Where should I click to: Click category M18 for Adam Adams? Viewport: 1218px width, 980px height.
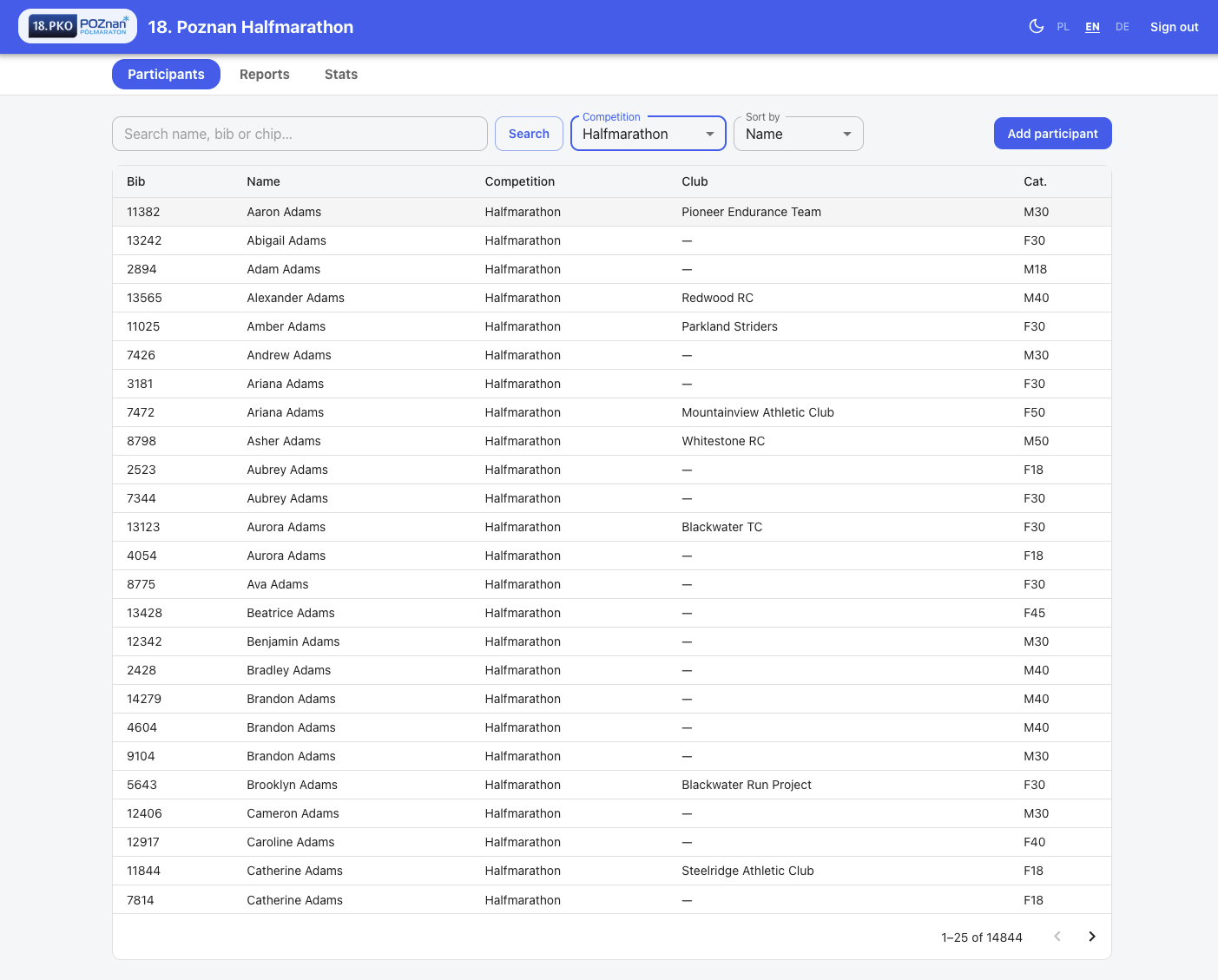tap(1036, 269)
